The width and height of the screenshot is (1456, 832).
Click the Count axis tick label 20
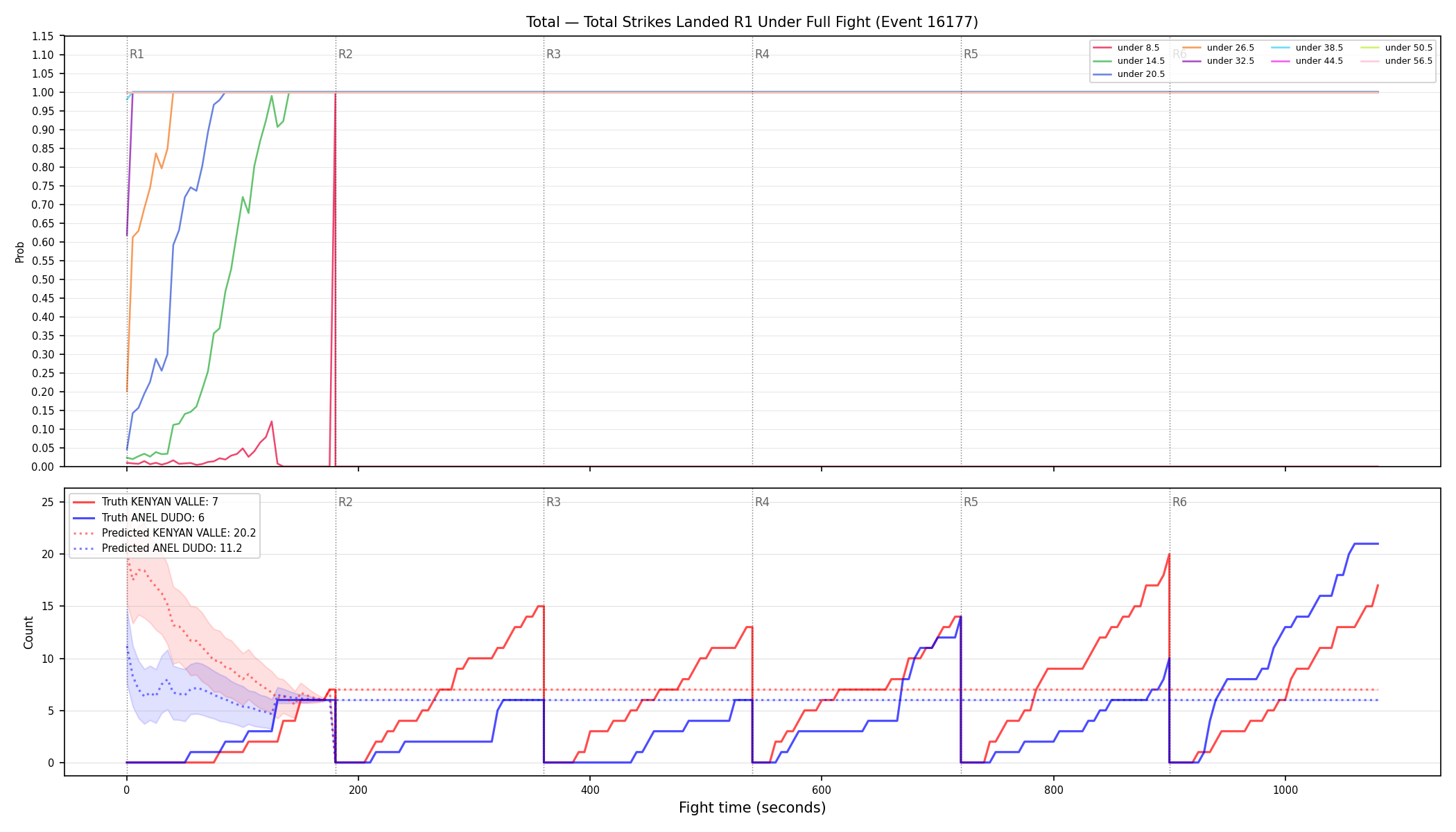[48, 554]
